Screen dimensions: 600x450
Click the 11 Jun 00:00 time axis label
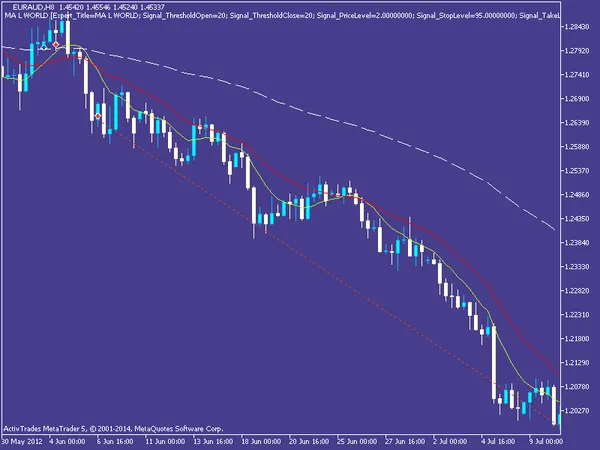pyautogui.click(x=165, y=441)
